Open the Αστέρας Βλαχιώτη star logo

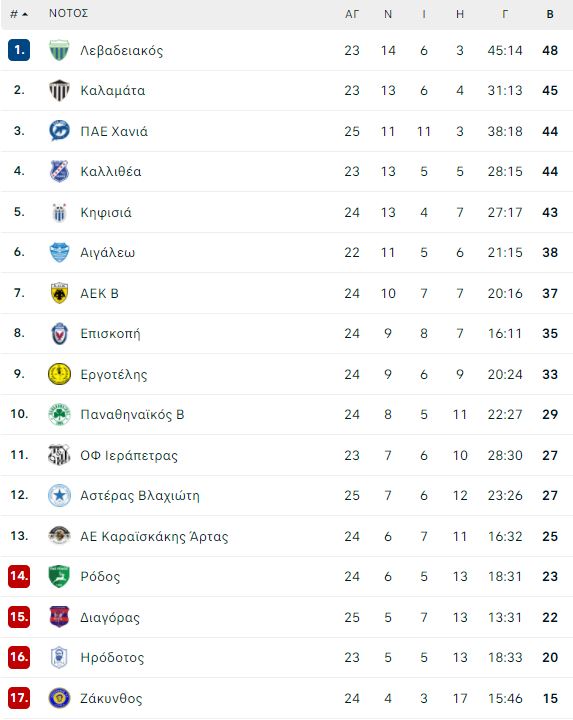pos(59,495)
